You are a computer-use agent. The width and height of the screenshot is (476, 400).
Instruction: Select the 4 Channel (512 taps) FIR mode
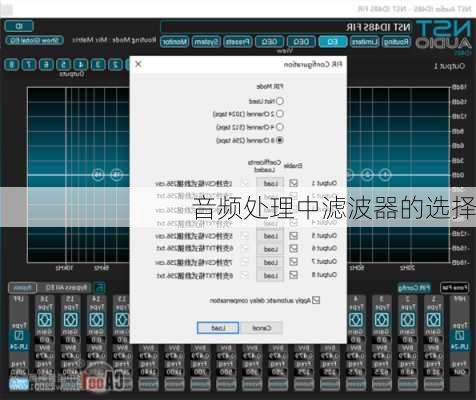[x=280, y=127]
